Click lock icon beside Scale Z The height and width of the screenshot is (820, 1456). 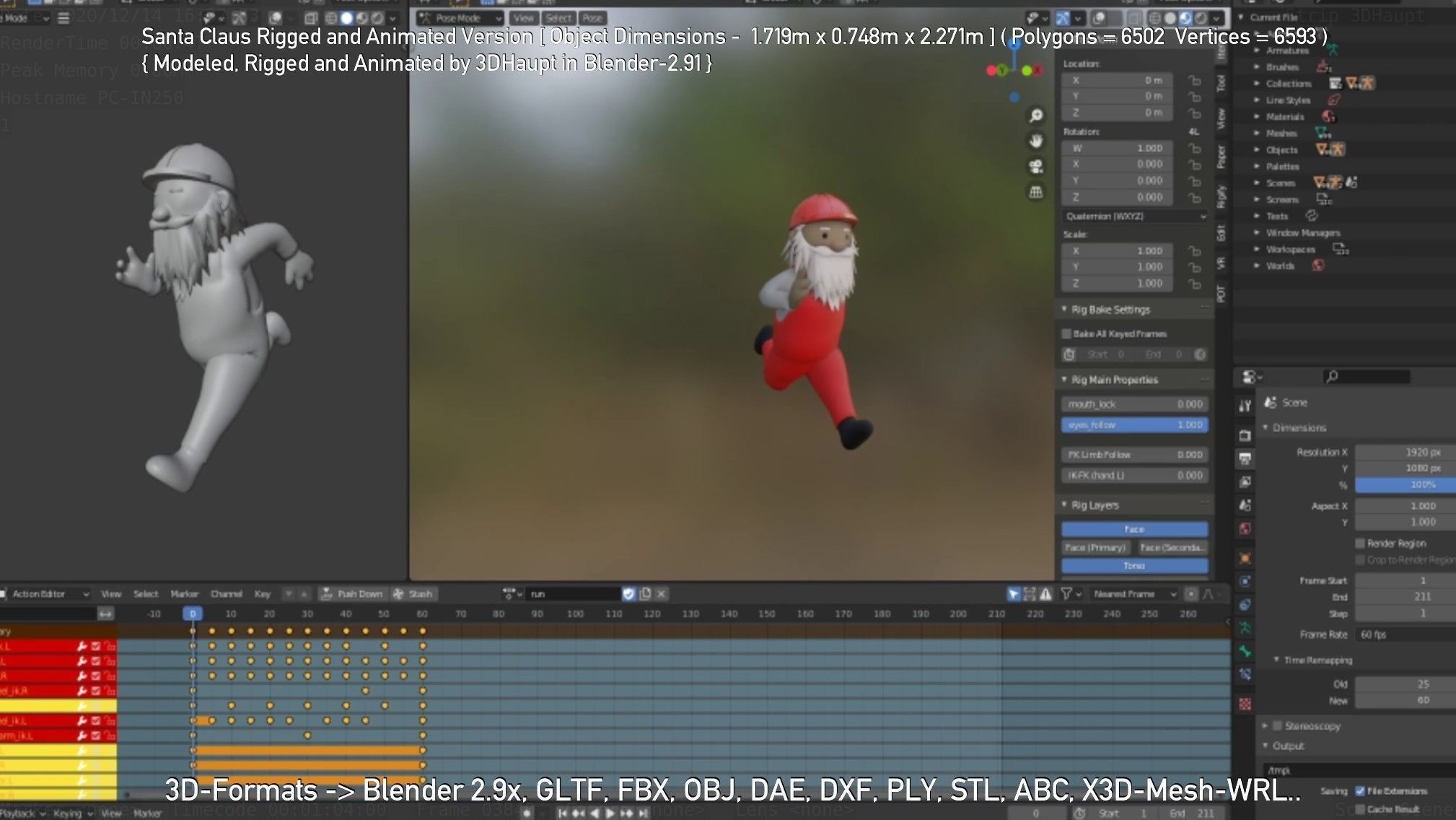(1195, 284)
